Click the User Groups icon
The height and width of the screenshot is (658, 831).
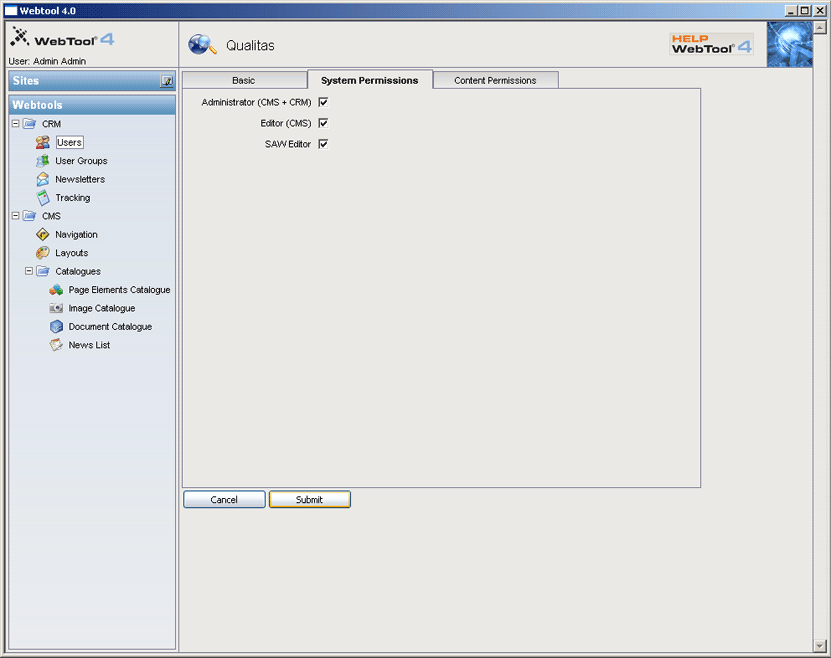(x=43, y=161)
